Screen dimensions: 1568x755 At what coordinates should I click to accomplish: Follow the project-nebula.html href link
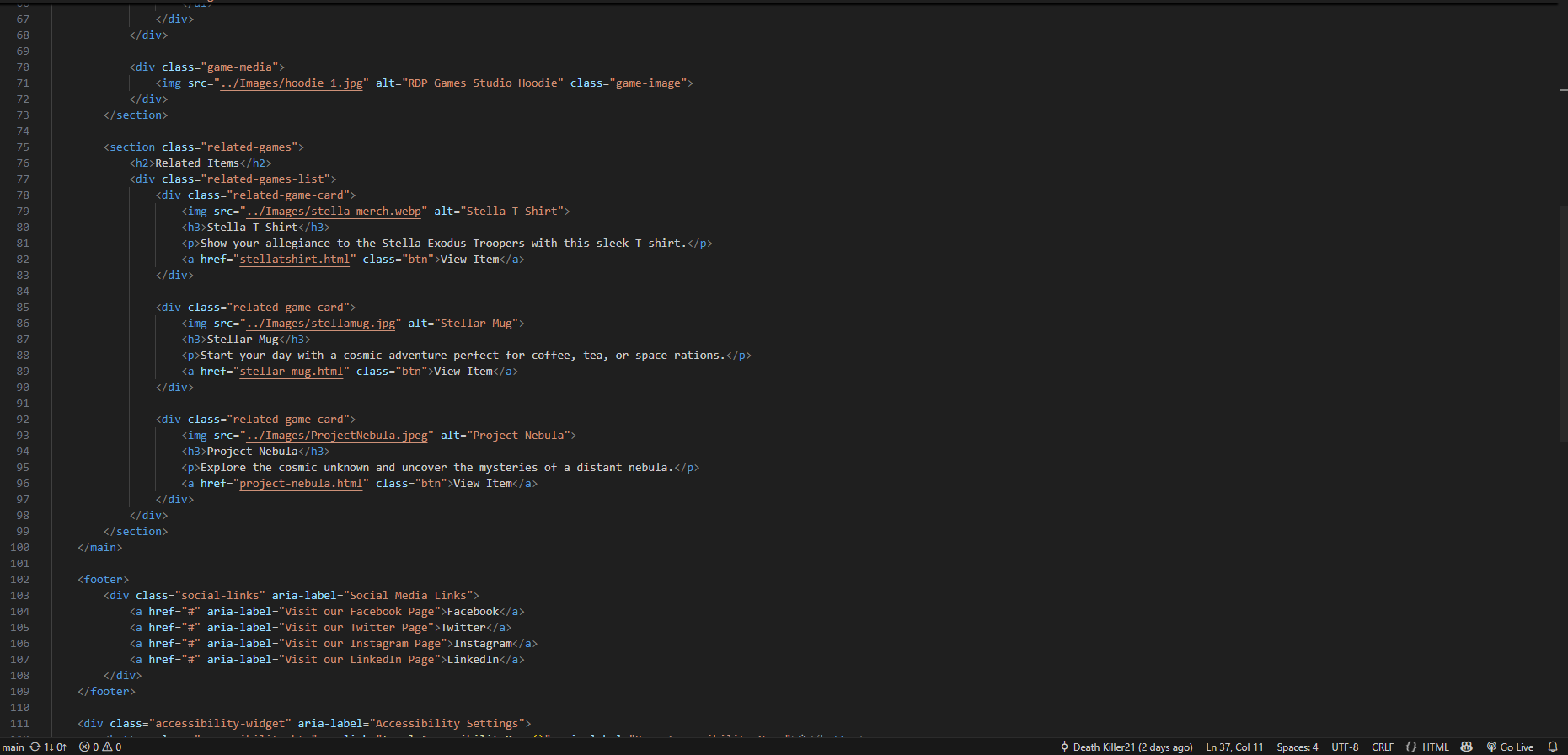(302, 484)
